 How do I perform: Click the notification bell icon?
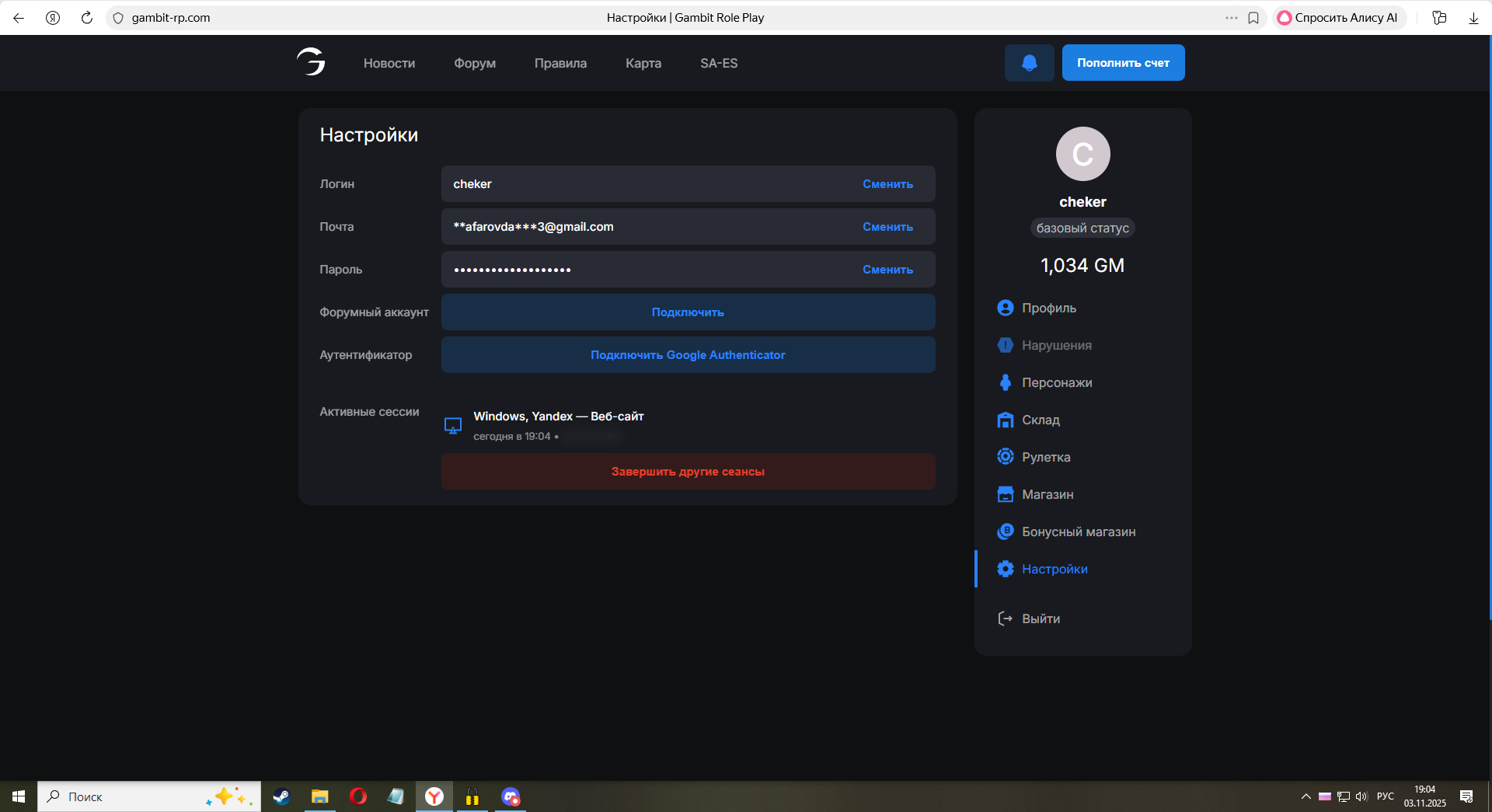pyautogui.click(x=1029, y=63)
